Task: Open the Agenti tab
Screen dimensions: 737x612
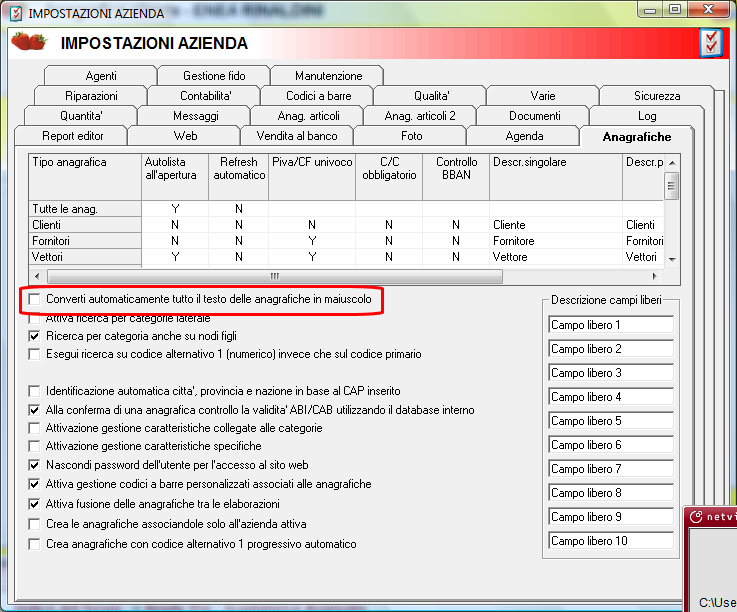Action: coord(101,76)
